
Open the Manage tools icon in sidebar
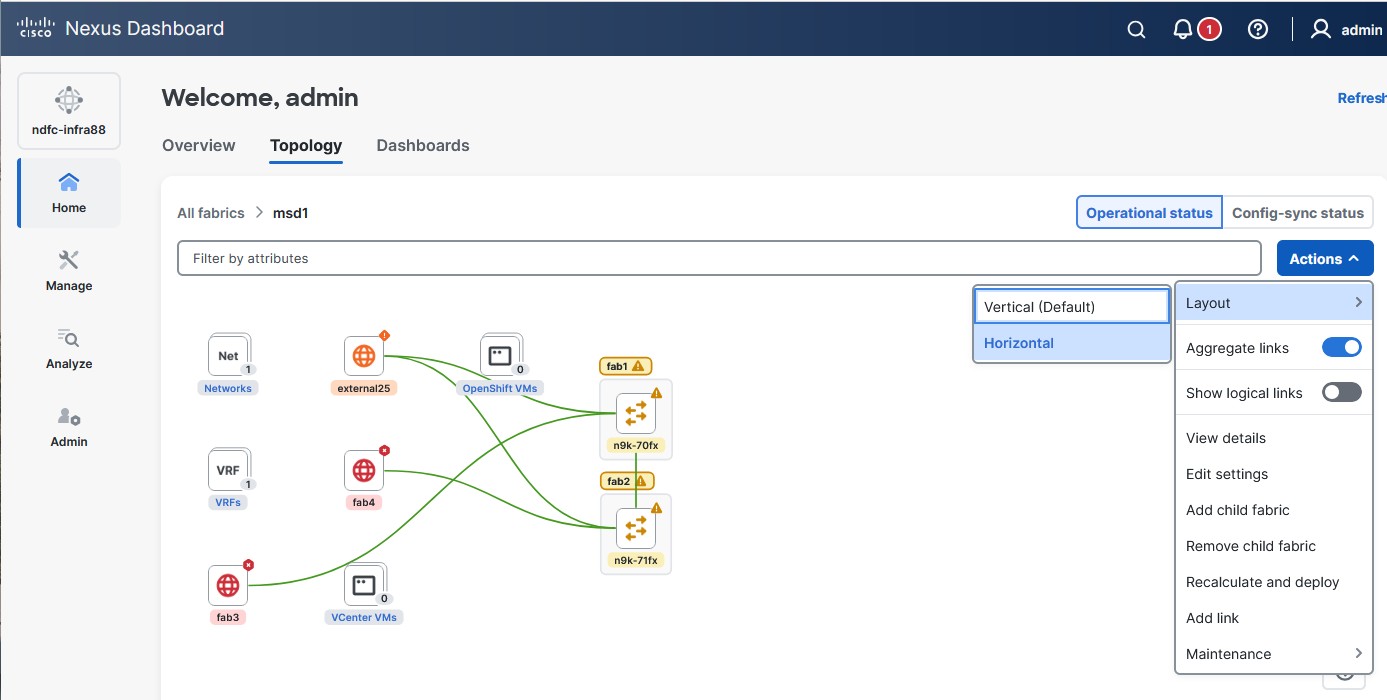click(69, 261)
